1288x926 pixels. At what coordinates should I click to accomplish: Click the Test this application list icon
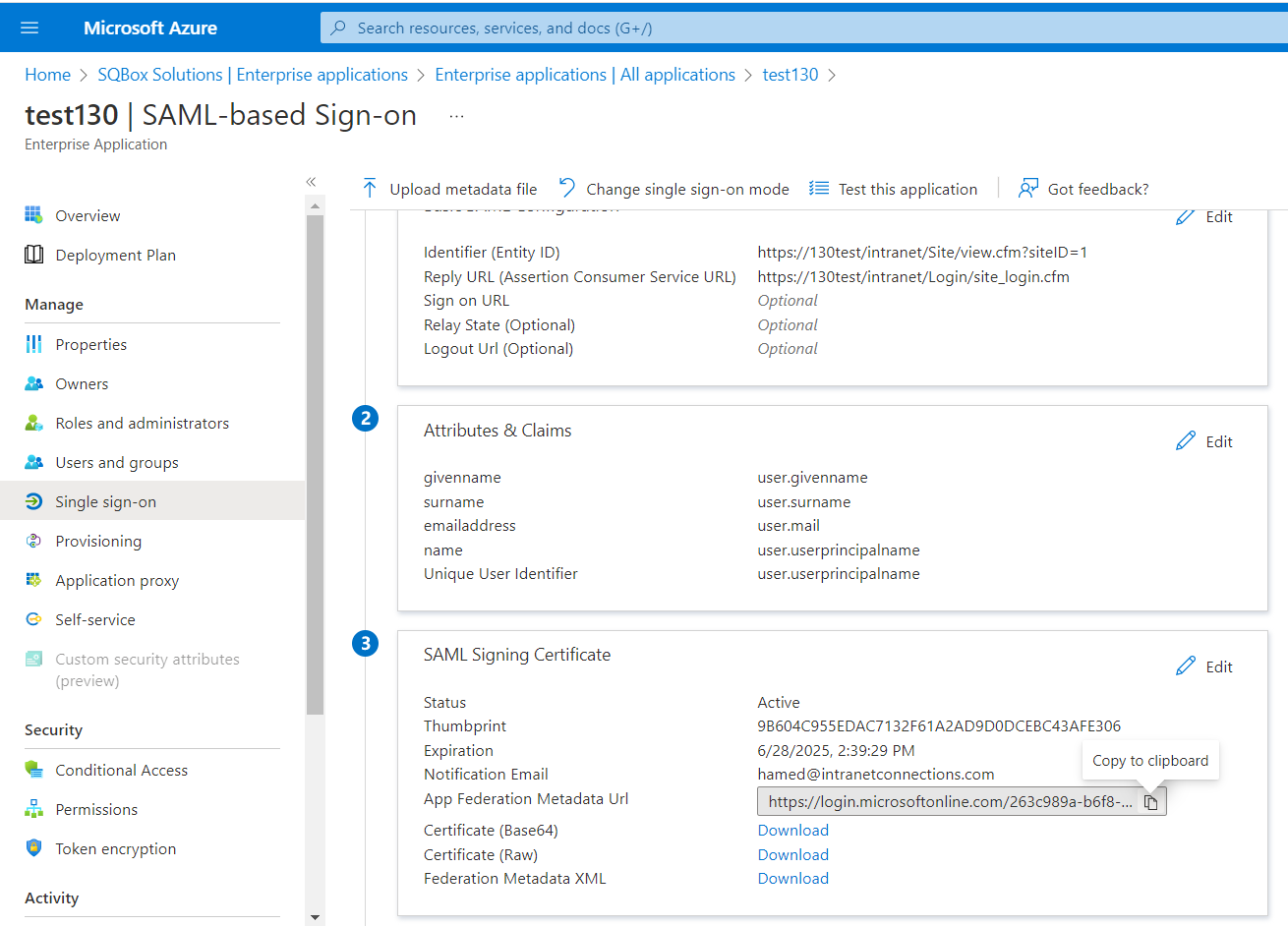(818, 189)
